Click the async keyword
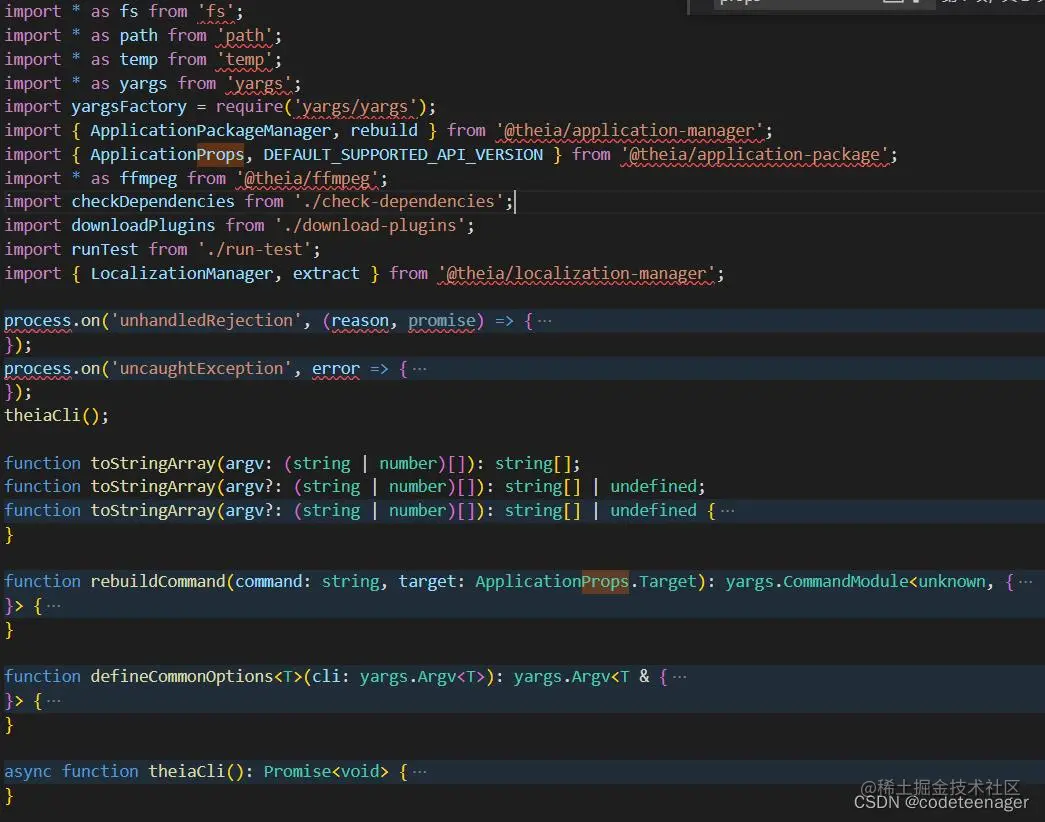Screen dimensions: 1045x822 [x=28, y=771]
